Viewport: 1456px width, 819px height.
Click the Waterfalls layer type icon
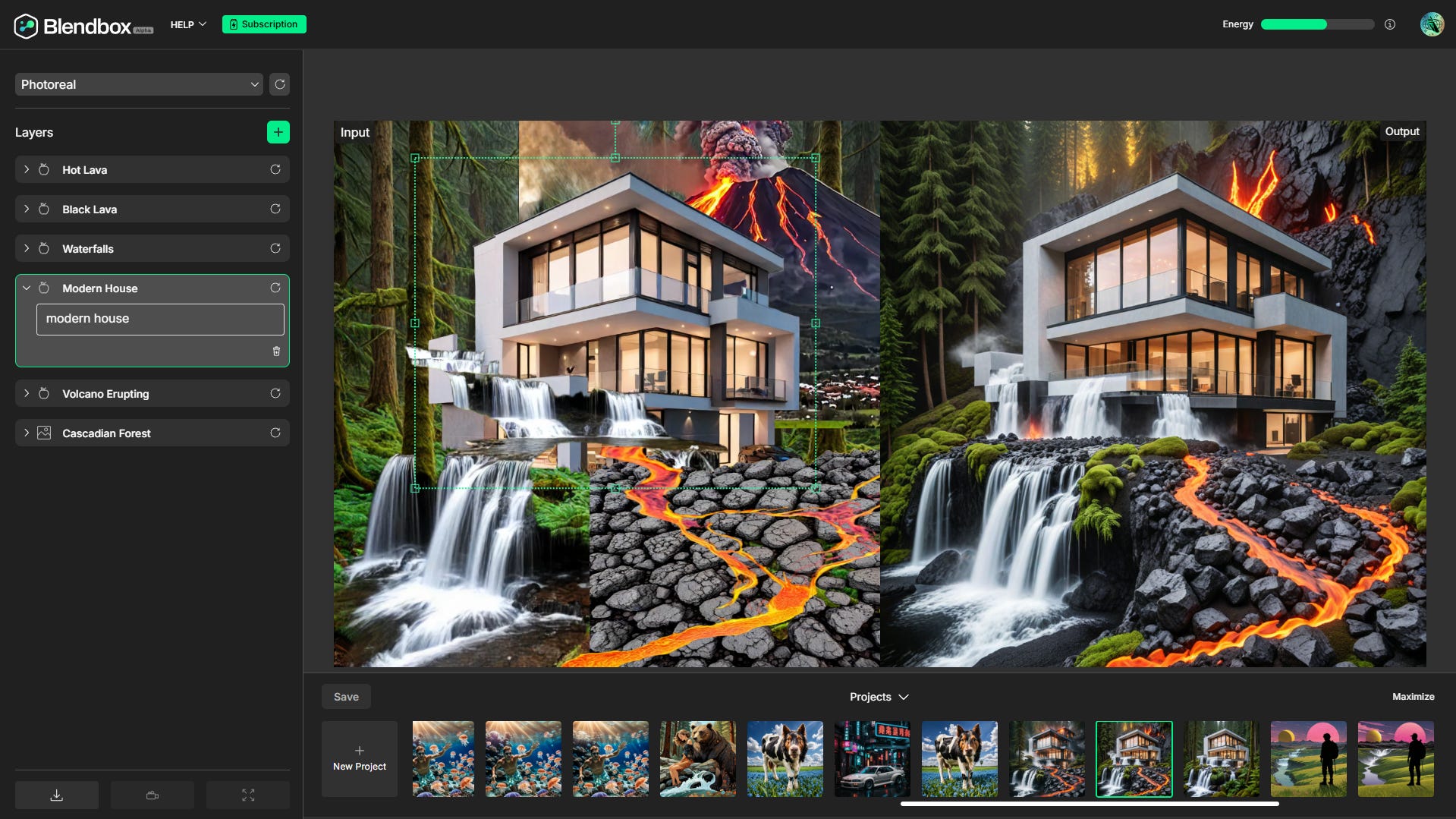click(x=44, y=248)
